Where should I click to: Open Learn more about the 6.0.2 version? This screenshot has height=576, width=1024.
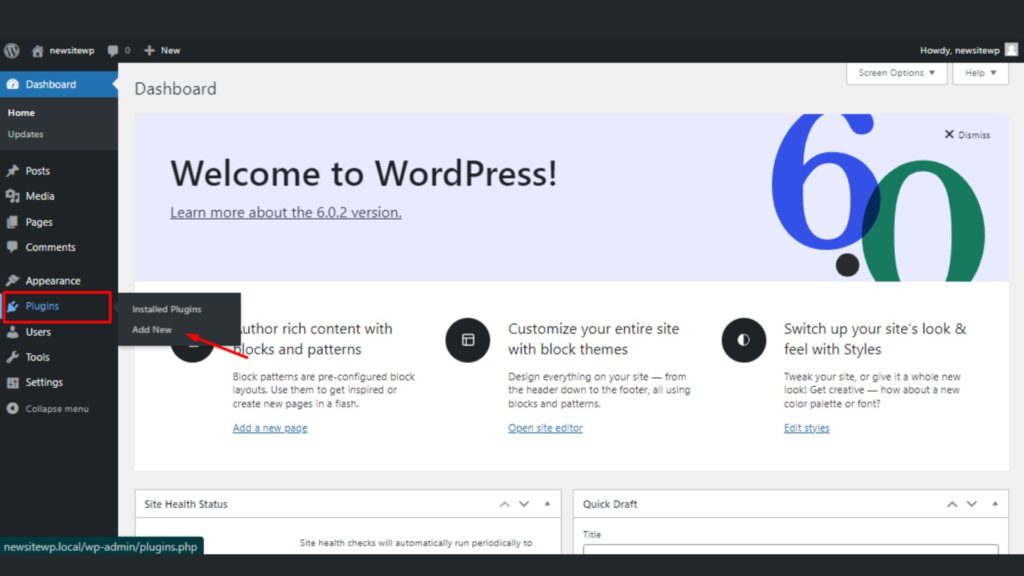[x=285, y=212]
